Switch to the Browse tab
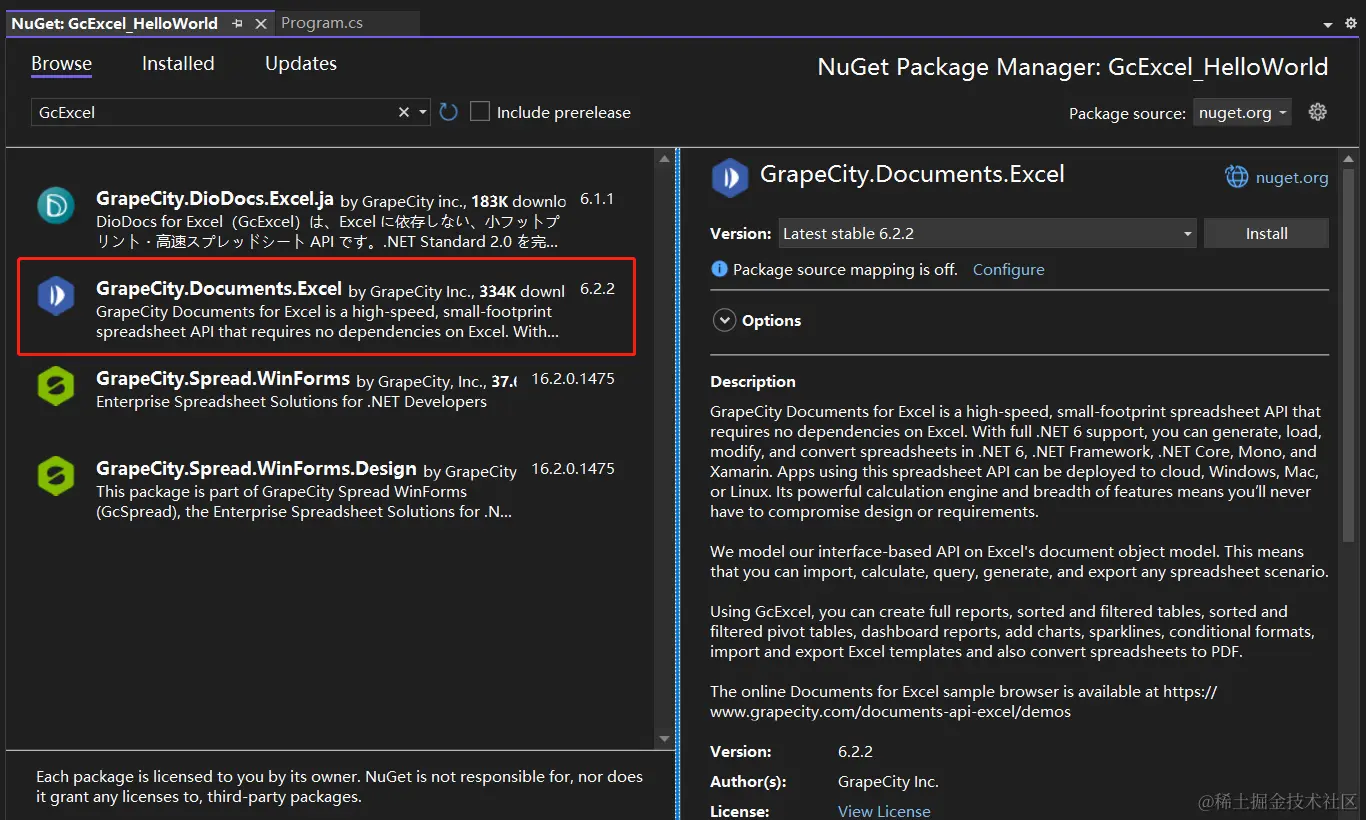The height and width of the screenshot is (820, 1366). 61,63
